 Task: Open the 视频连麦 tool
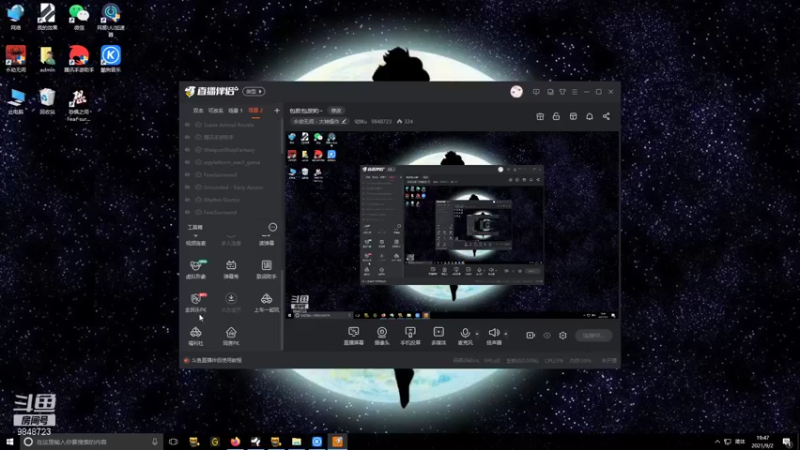[196, 241]
